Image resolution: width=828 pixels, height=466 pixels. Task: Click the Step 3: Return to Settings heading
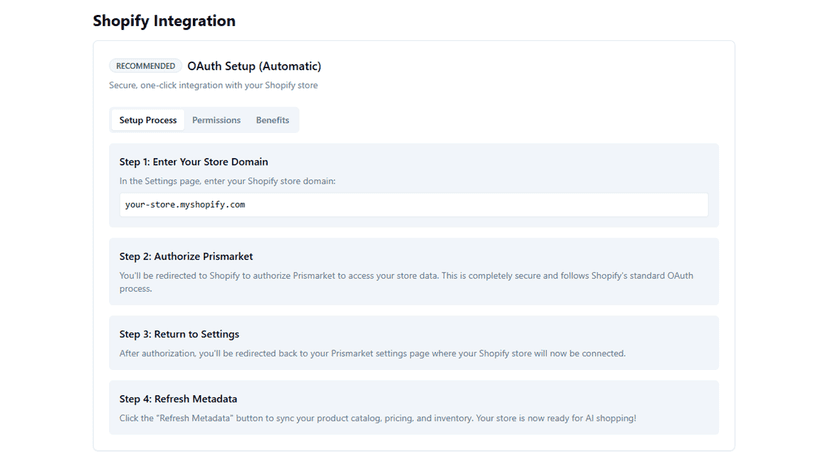point(179,334)
